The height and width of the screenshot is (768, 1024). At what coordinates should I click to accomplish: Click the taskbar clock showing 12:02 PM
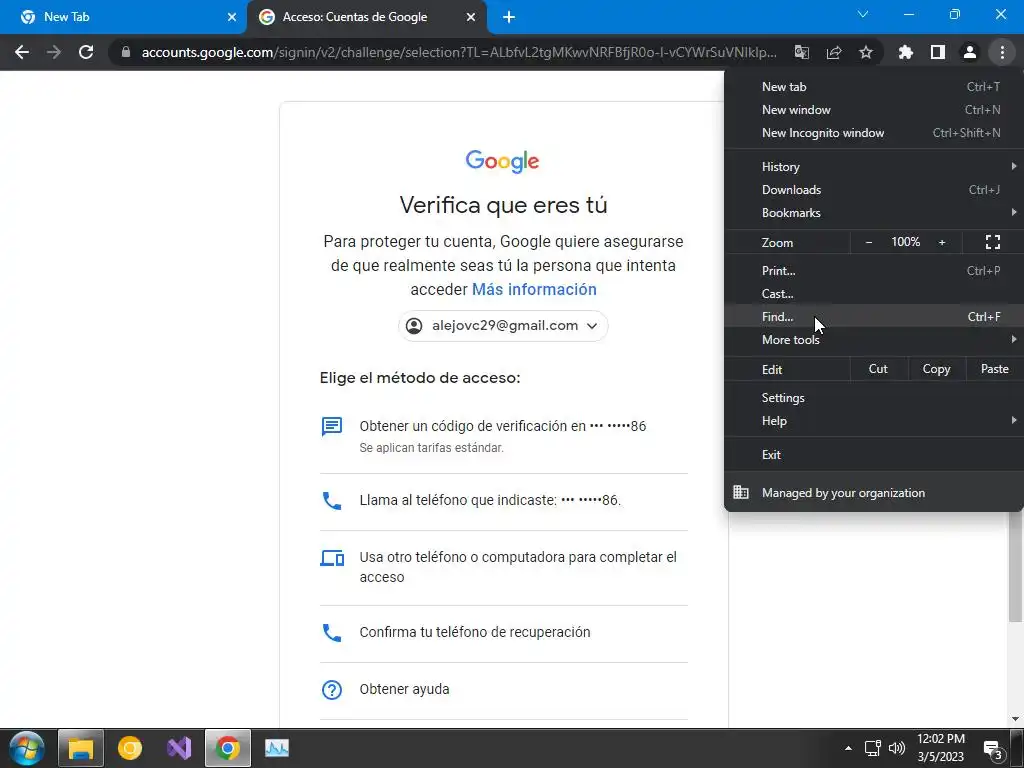[x=940, y=748]
